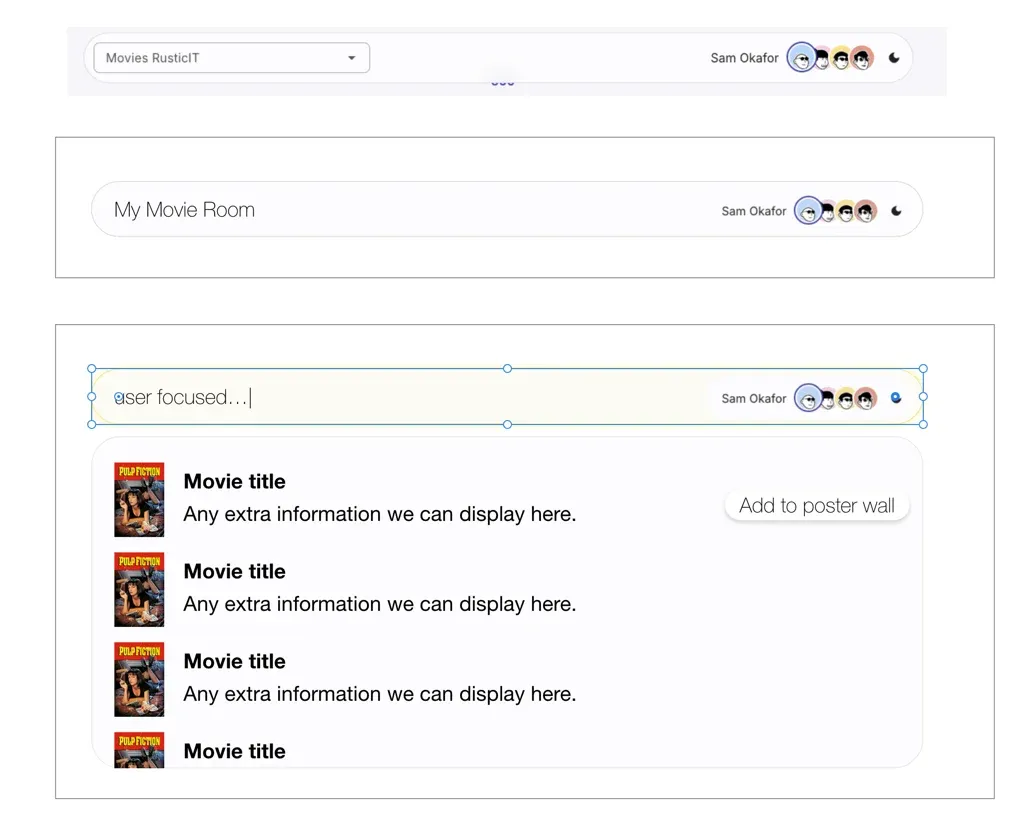The image size is (1014, 814).
Task: Select pink avatar in Movies RusticIT bar
Action: 822,58
